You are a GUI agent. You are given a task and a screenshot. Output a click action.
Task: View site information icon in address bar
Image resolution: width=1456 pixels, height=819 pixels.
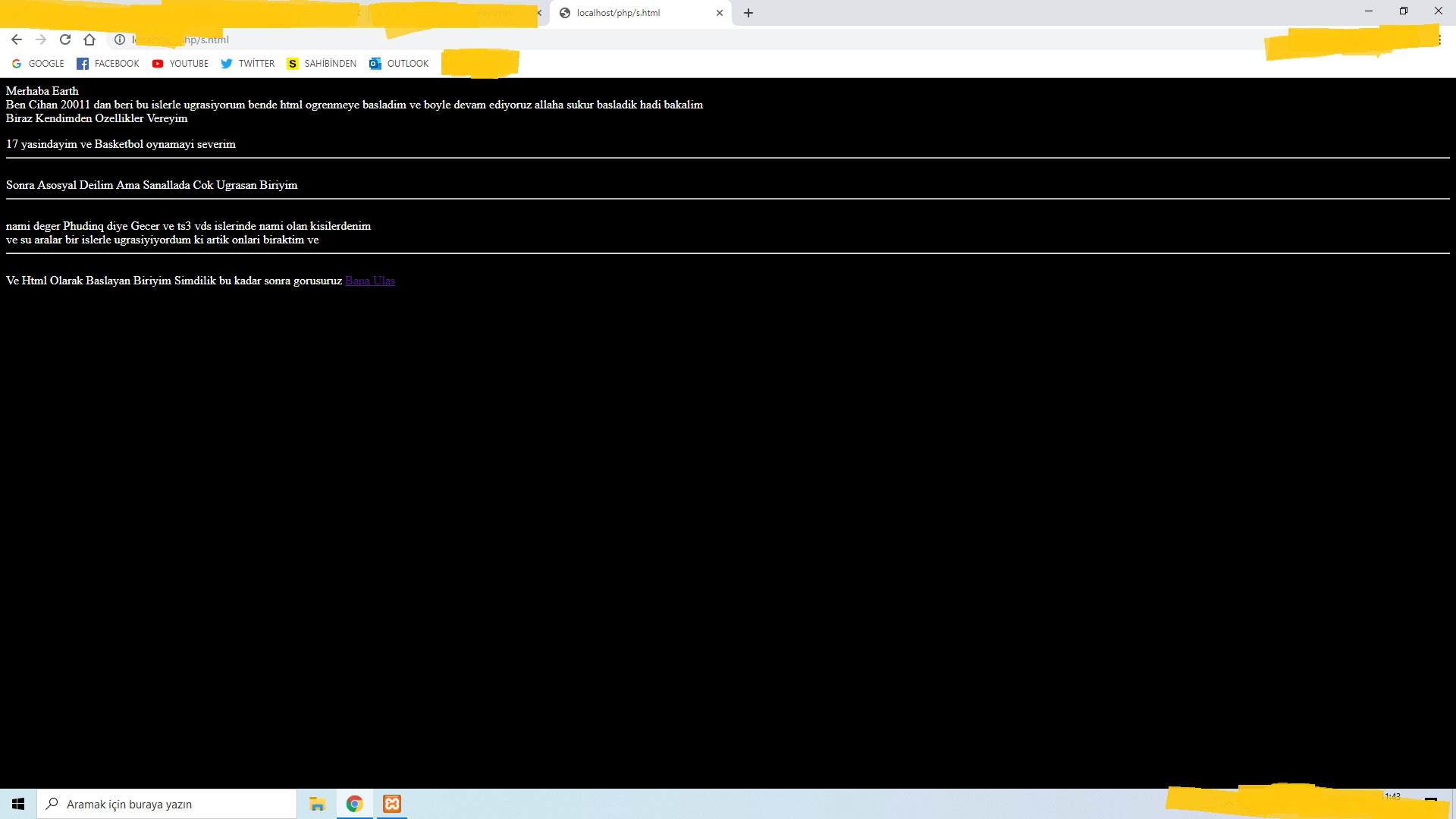point(120,39)
